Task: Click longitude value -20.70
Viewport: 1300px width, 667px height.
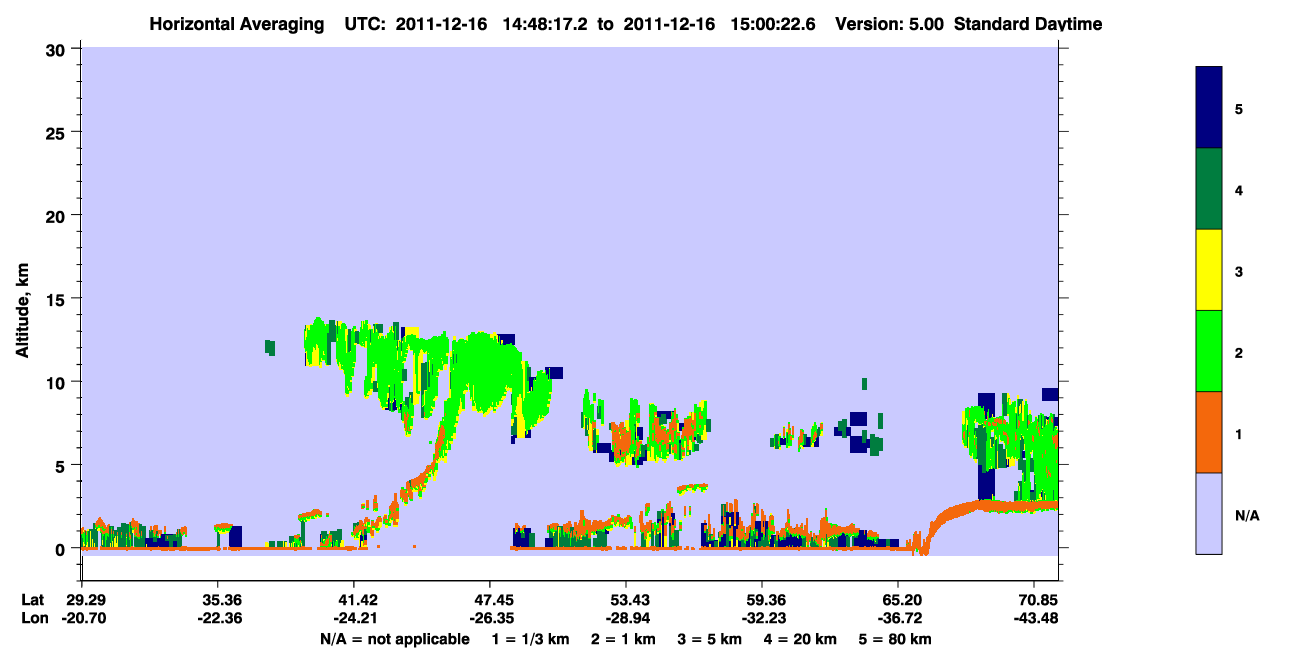Action: (x=82, y=618)
